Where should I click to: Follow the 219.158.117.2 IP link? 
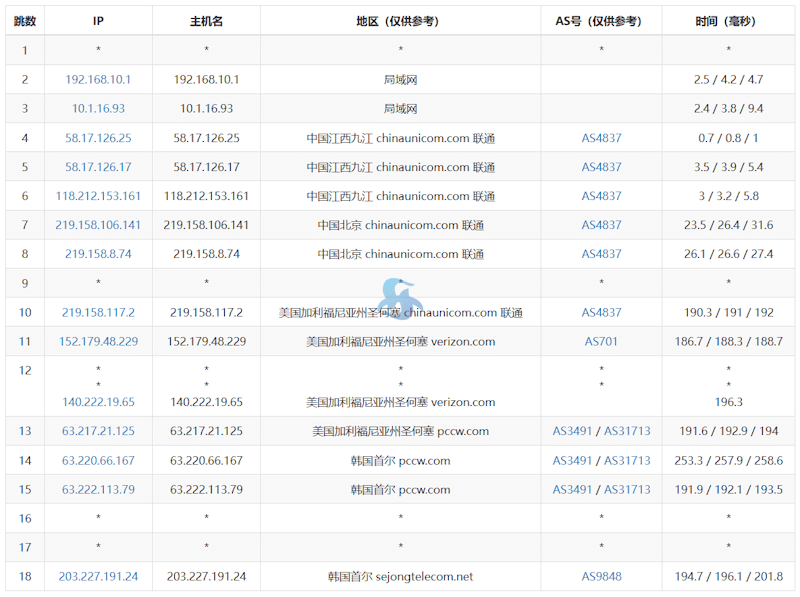click(98, 312)
